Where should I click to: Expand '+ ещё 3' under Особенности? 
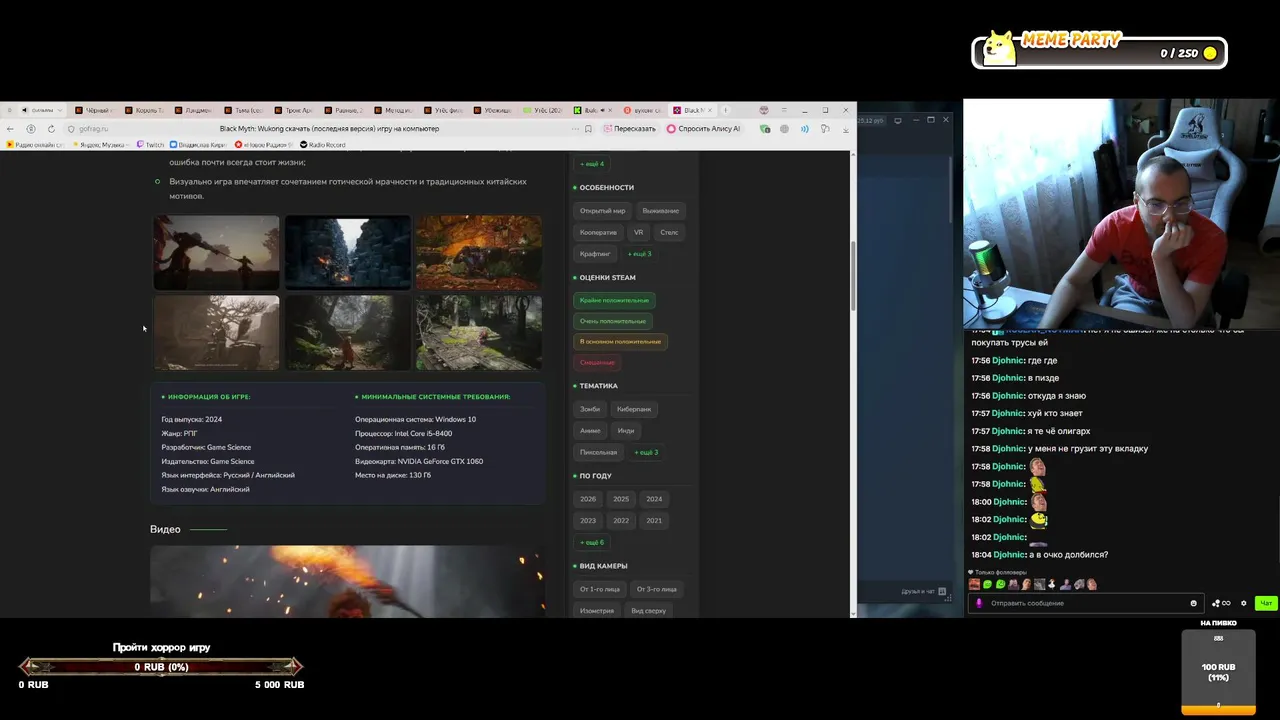tap(639, 254)
